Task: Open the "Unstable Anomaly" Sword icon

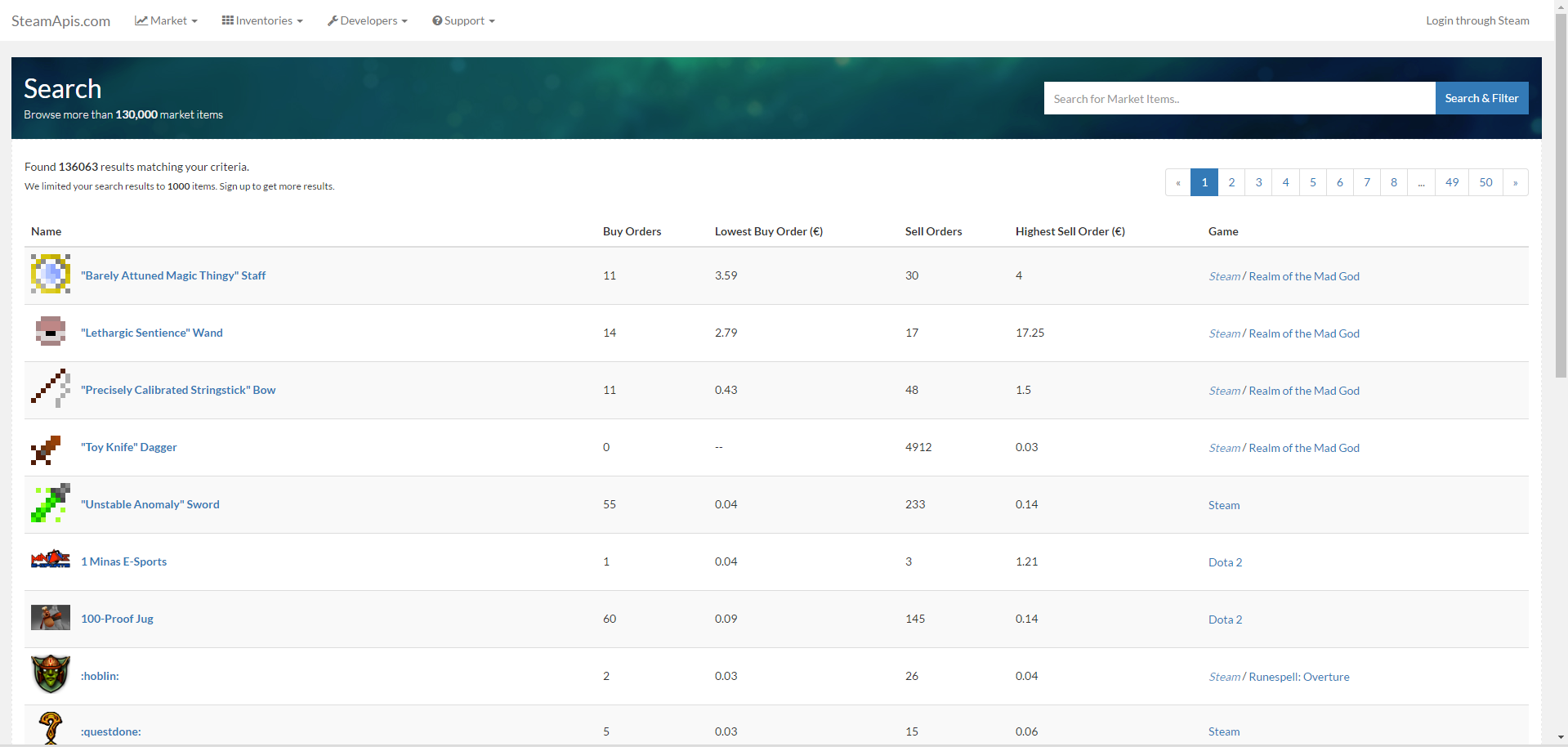Action: coord(51,503)
